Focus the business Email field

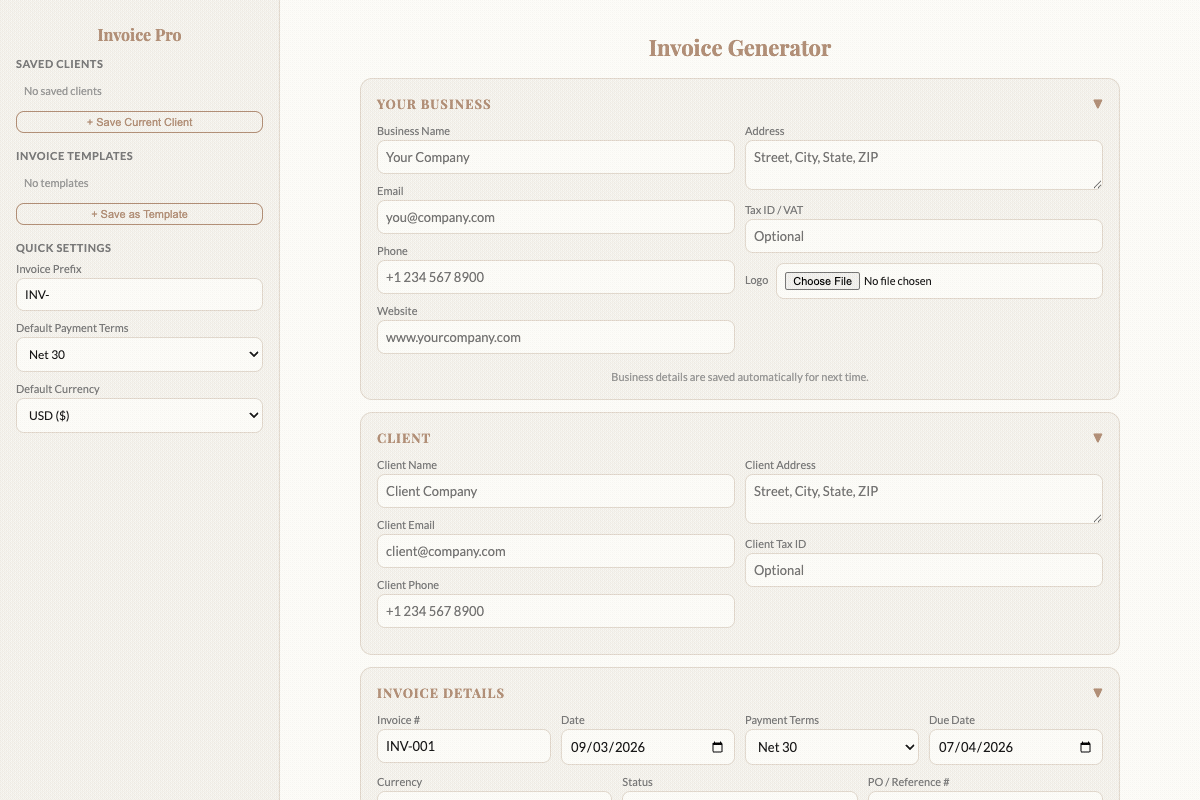point(555,217)
